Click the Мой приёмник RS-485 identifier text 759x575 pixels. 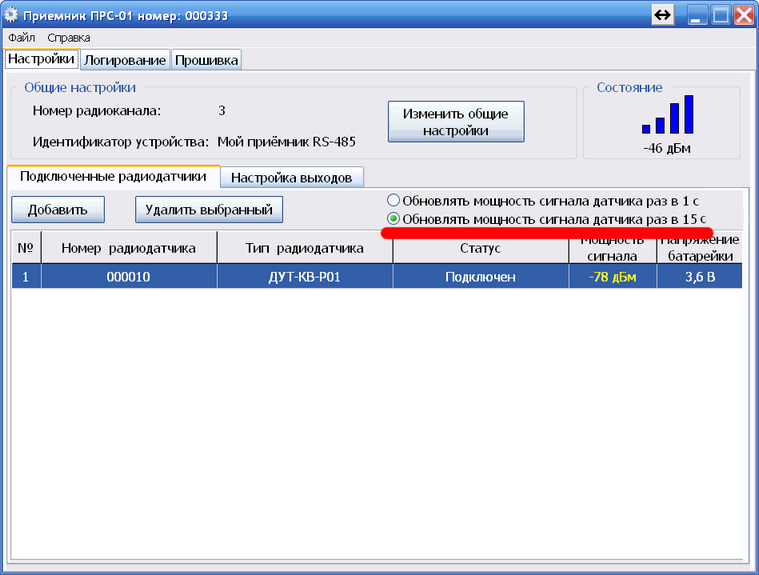tap(287, 142)
